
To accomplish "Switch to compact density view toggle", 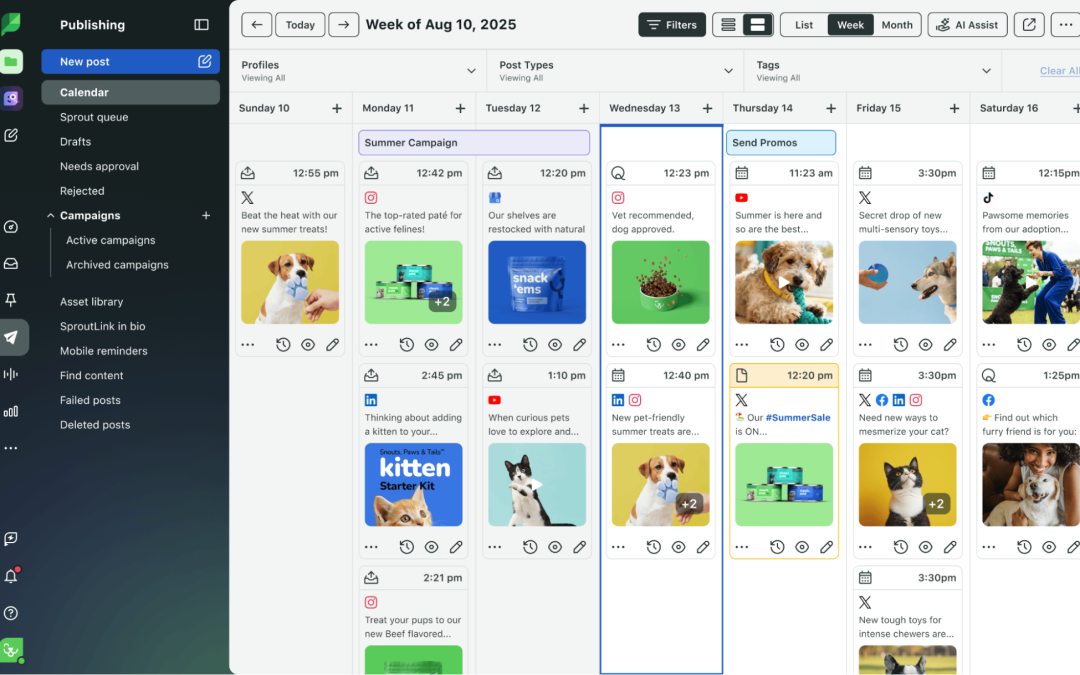I will coord(728,25).
